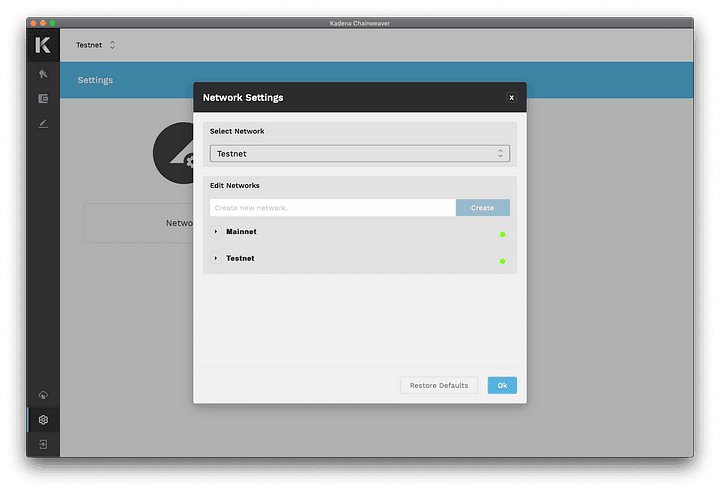Click the Testnet label in Edit Networks

[240, 258]
